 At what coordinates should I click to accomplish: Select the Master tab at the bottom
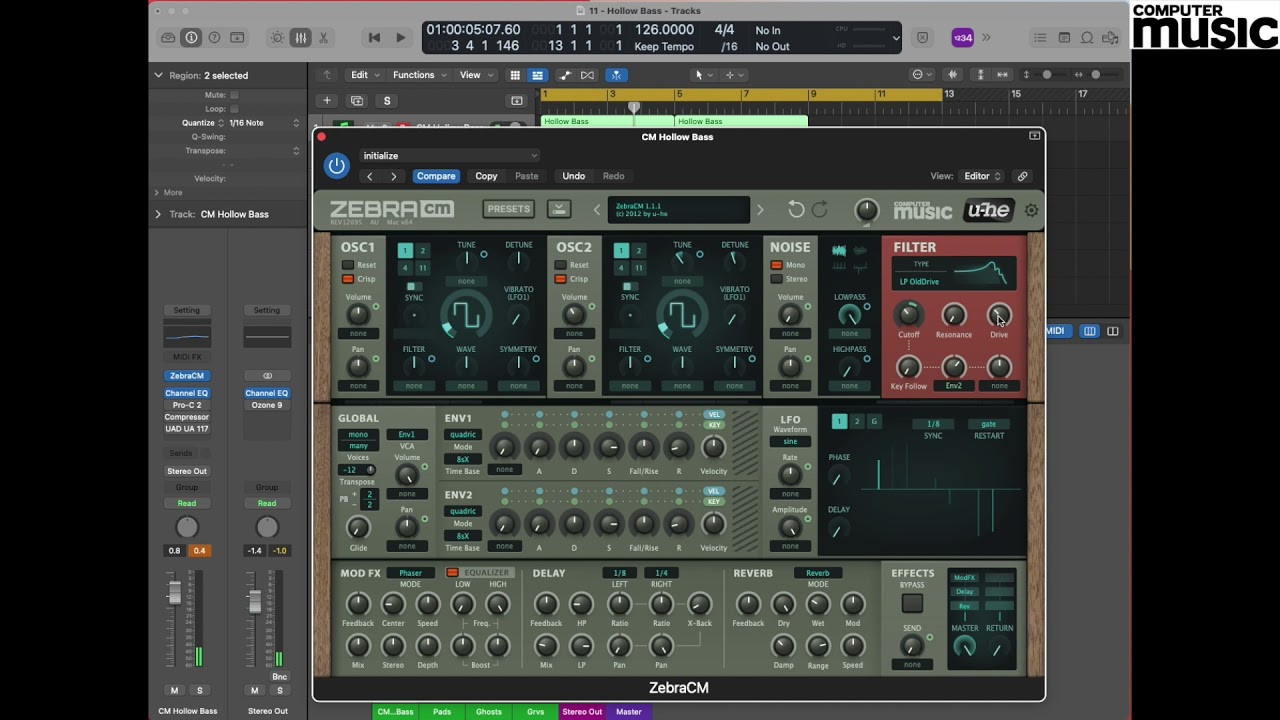coord(629,712)
